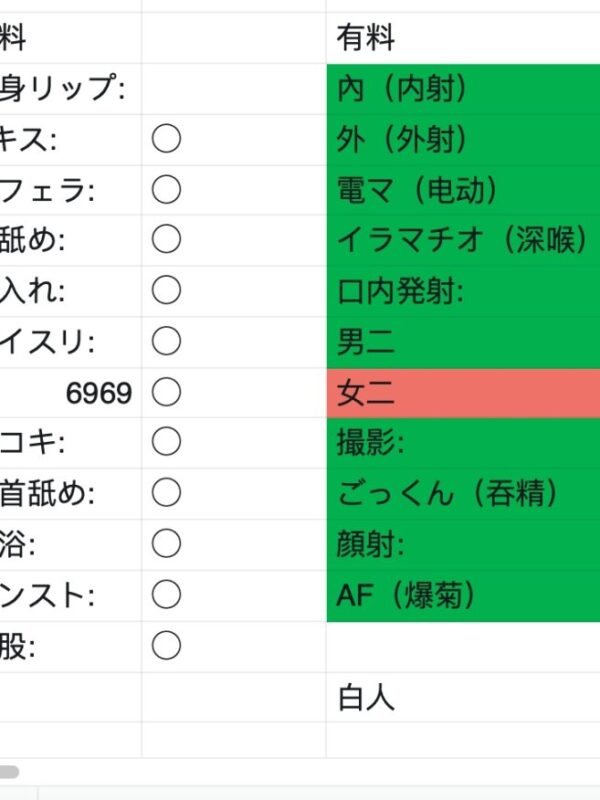Image resolution: width=600 pixels, height=800 pixels.
Task: Select the 電マ（电动） cell
Action: tap(462, 190)
